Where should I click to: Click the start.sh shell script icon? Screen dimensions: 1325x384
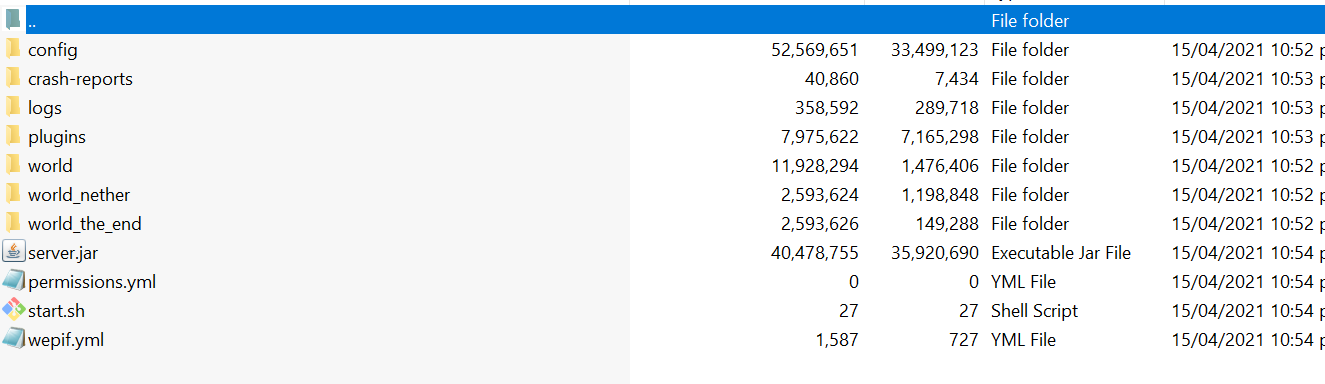click(13, 310)
